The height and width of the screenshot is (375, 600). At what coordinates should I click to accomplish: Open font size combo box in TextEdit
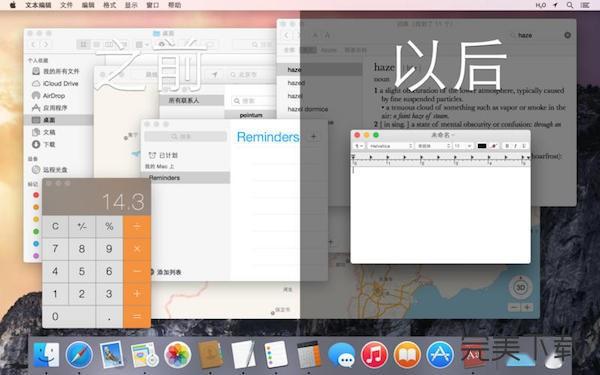[x=463, y=146]
